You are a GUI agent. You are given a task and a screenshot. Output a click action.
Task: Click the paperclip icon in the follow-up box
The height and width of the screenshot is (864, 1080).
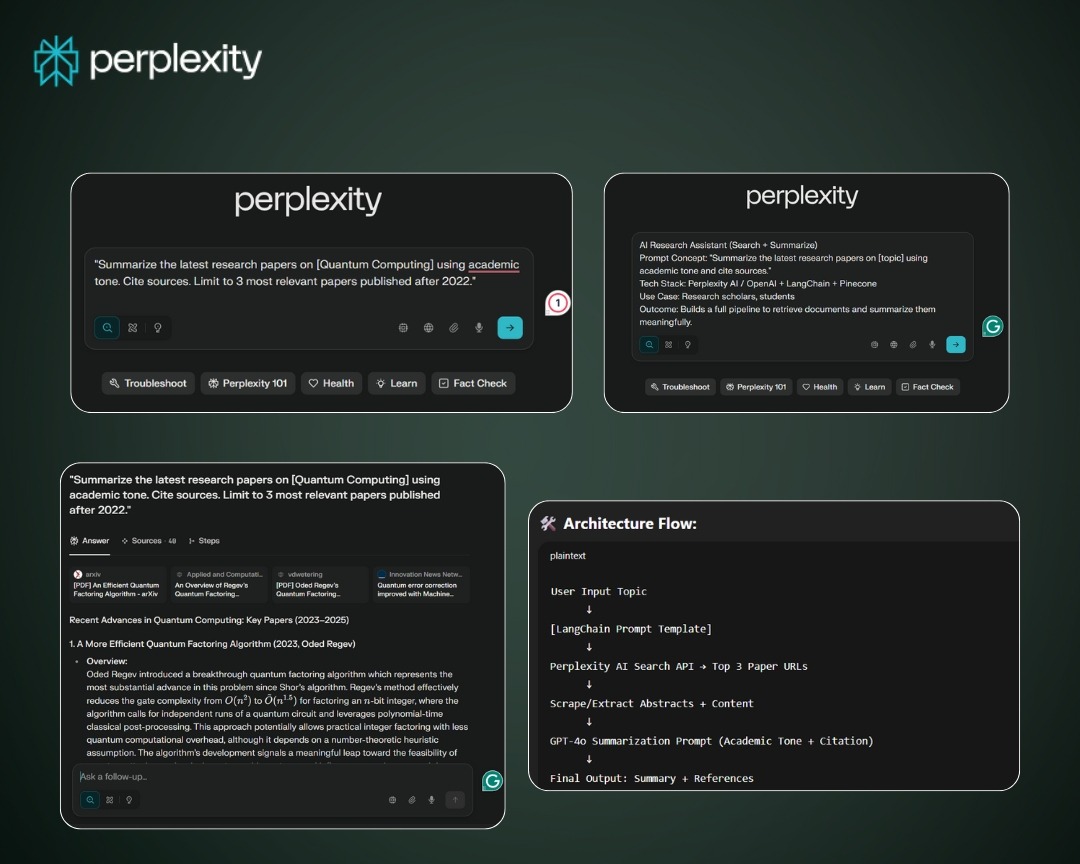click(412, 800)
